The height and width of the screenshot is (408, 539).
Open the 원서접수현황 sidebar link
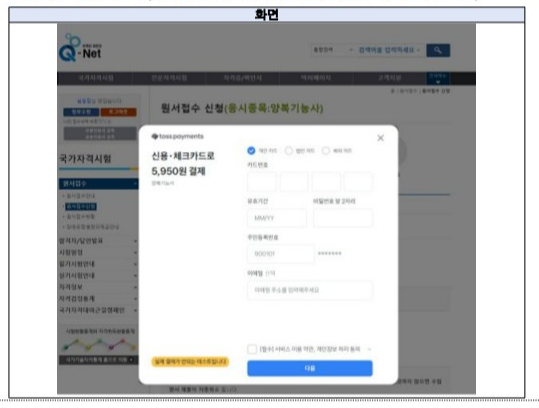coord(80,217)
